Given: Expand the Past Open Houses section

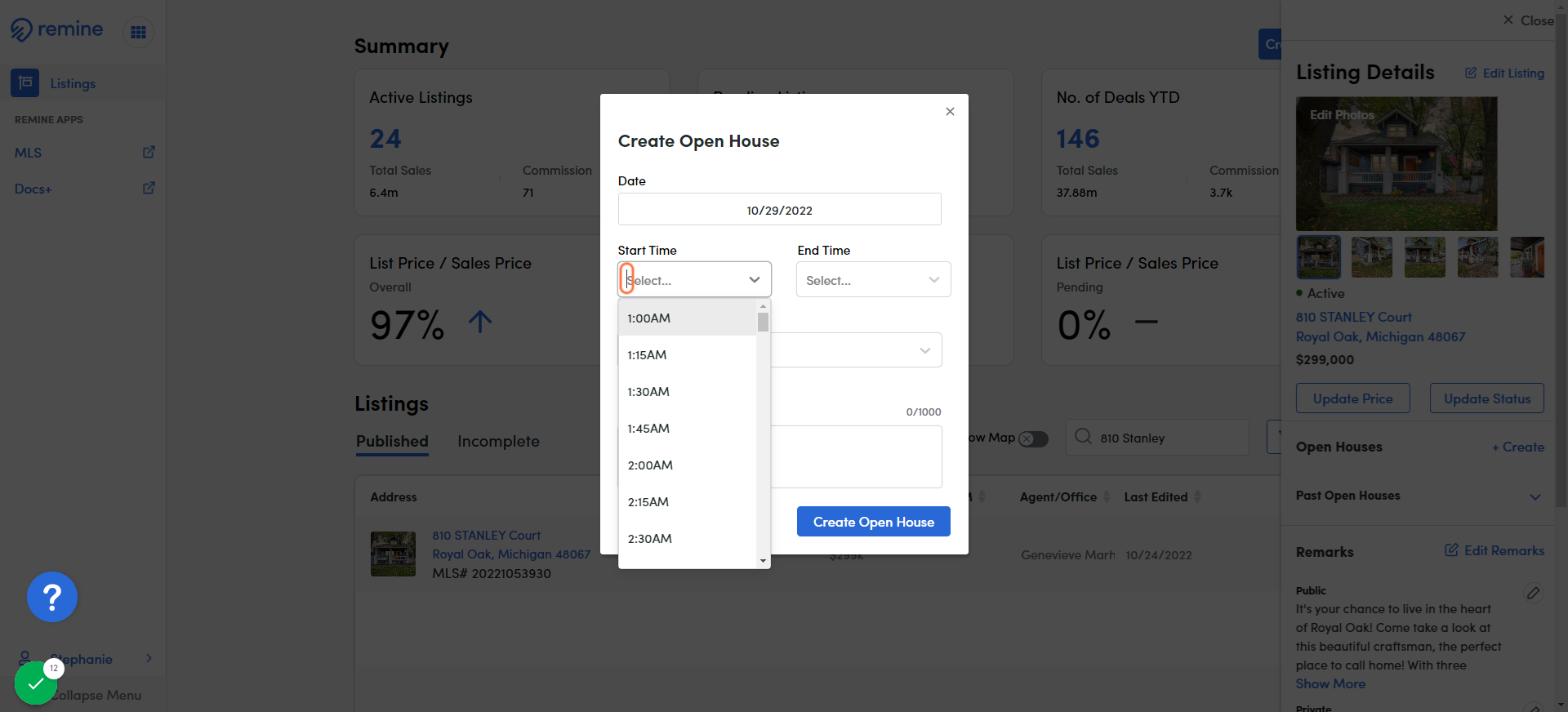Looking at the screenshot, I should [1535, 496].
